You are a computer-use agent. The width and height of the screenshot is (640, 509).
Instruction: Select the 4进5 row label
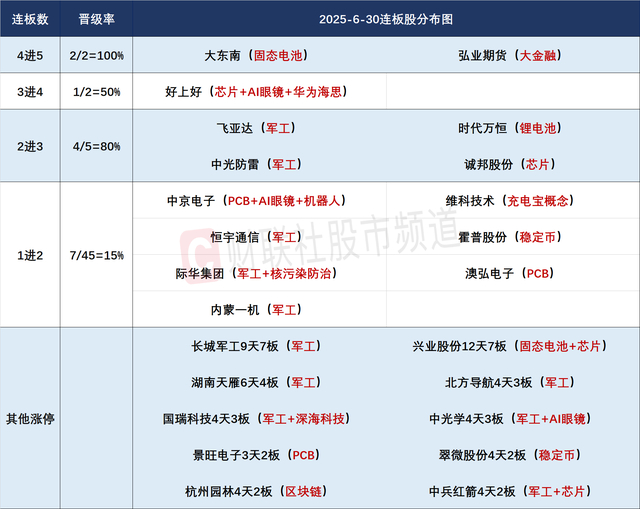(x=30, y=56)
